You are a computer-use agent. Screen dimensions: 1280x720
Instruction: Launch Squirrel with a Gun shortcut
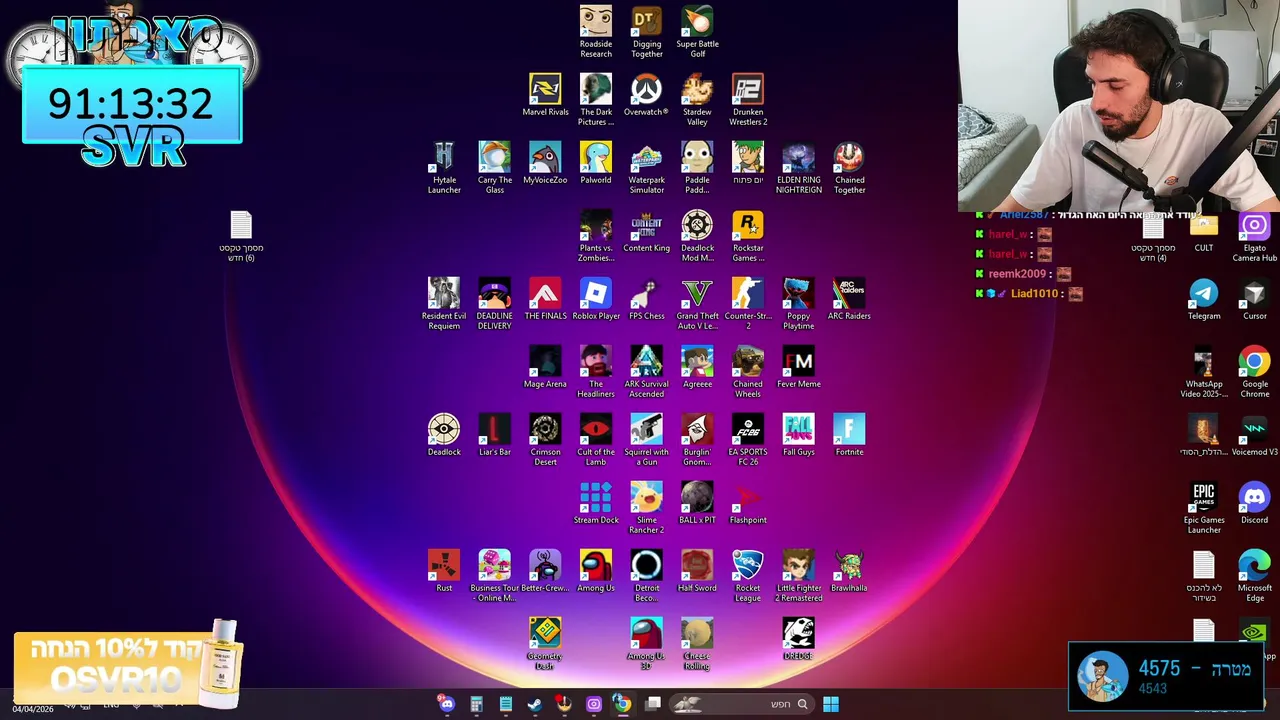click(x=647, y=439)
